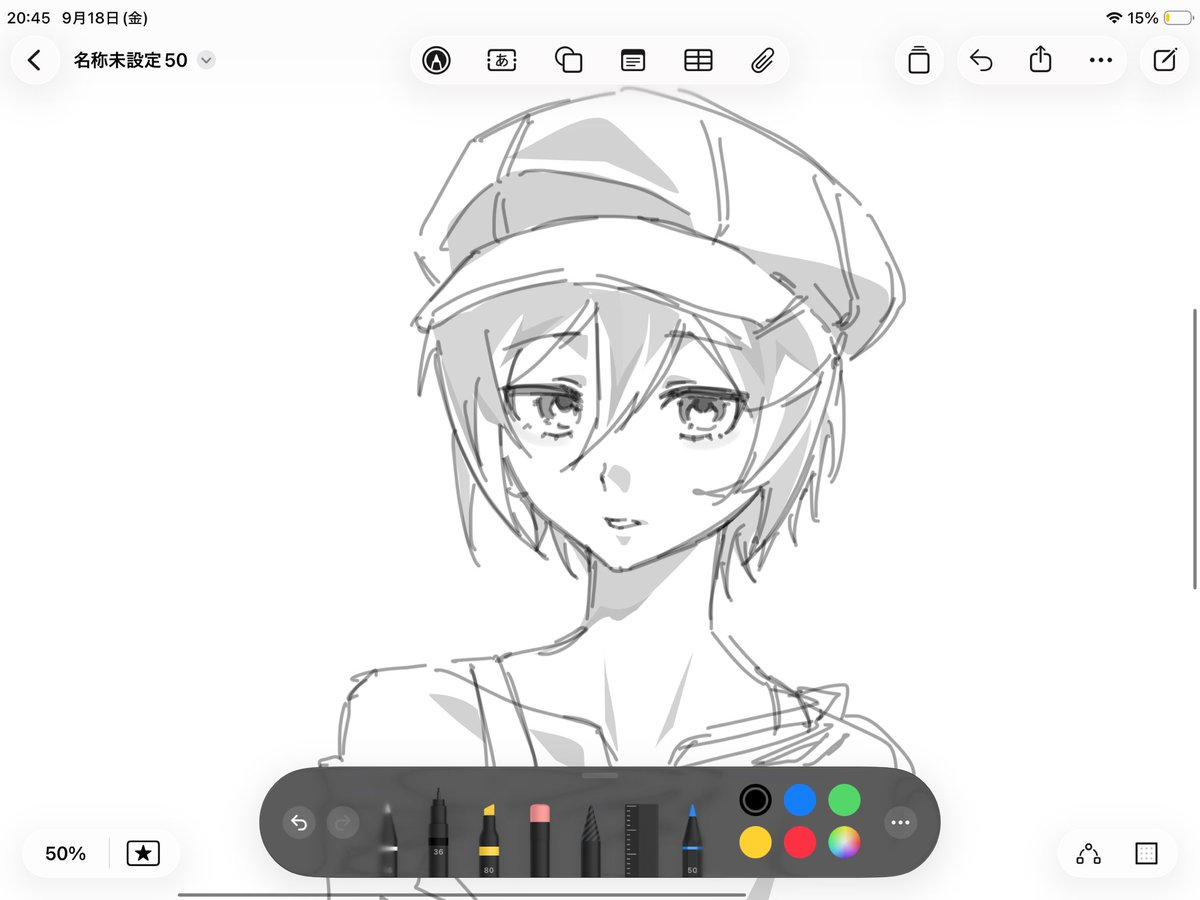Insert a text box
Screen dimensions: 1200x900
(502, 60)
